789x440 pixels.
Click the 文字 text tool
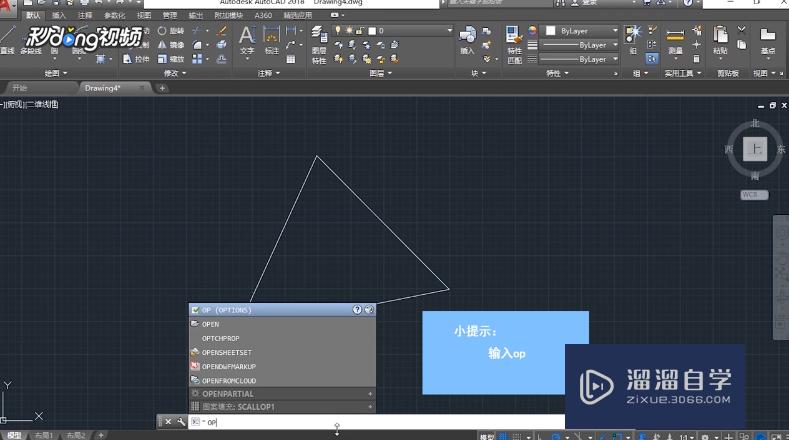(x=247, y=40)
